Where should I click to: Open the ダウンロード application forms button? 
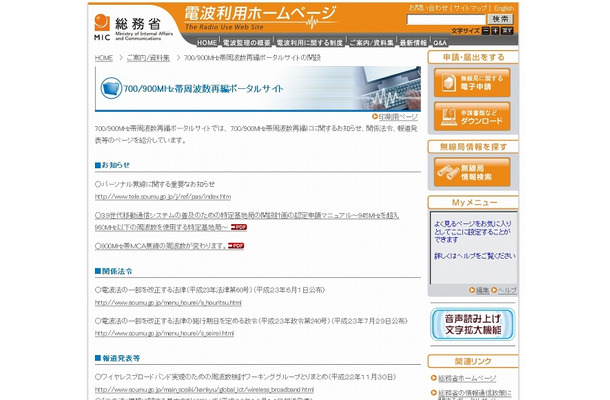(x=473, y=117)
